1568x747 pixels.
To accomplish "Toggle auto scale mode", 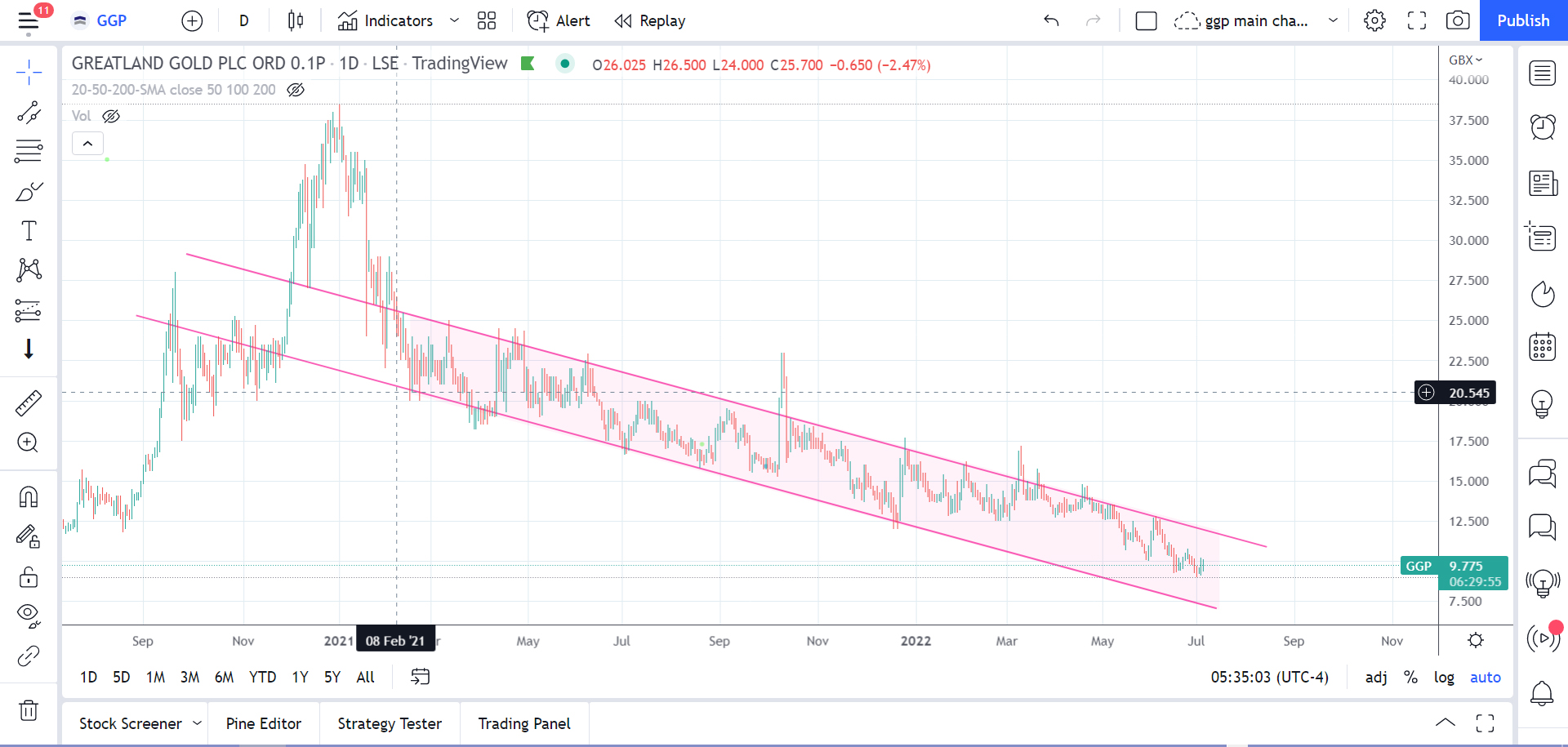I will [x=1486, y=677].
